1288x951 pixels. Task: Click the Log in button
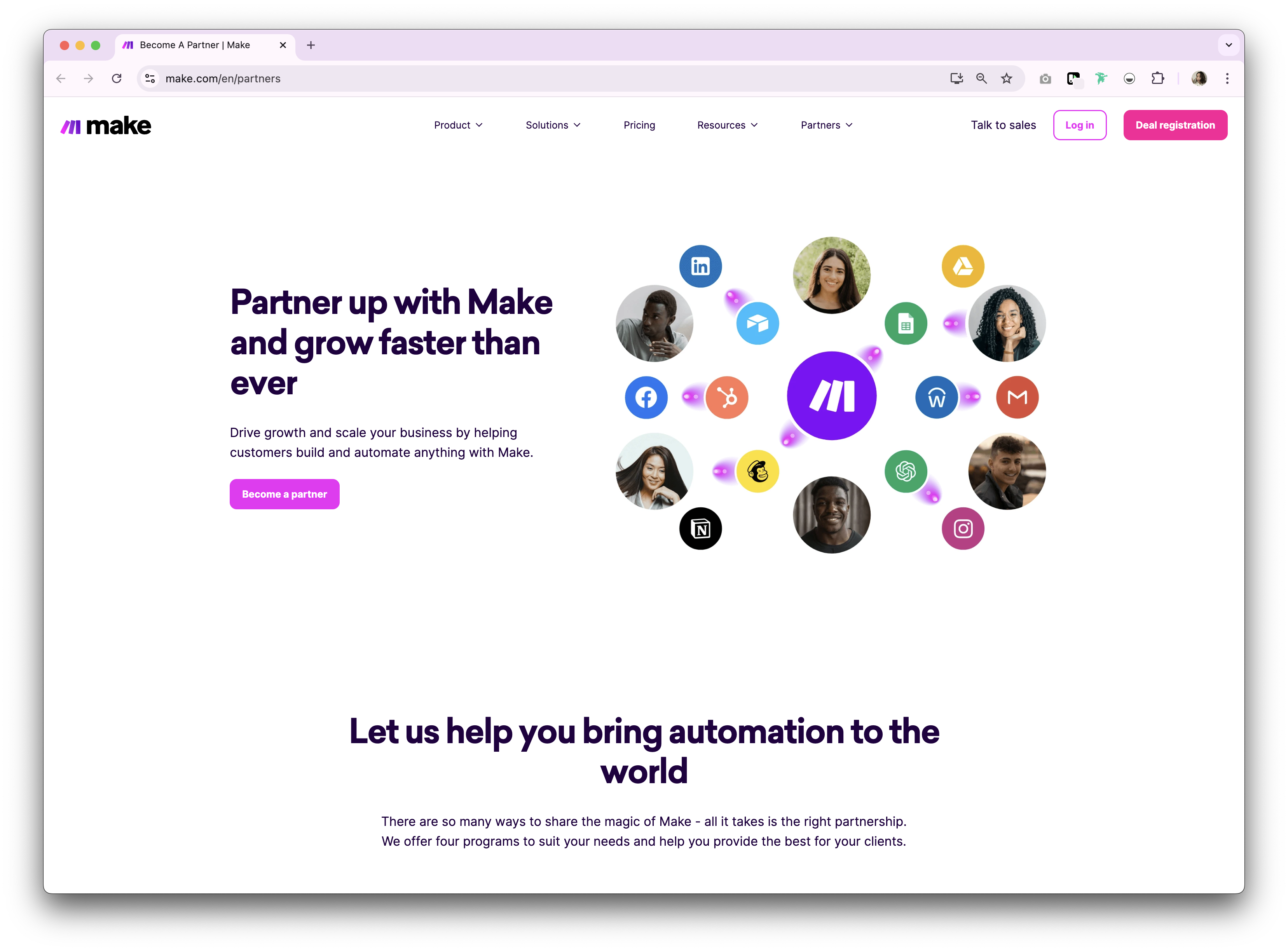(x=1080, y=125)
